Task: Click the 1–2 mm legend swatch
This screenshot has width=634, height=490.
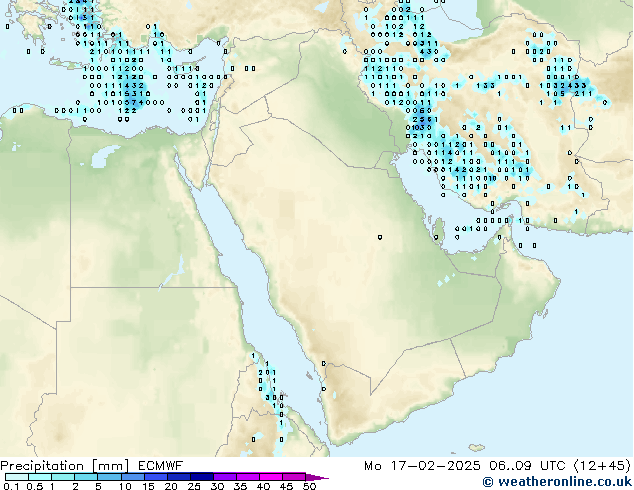Action: (63, 477)
